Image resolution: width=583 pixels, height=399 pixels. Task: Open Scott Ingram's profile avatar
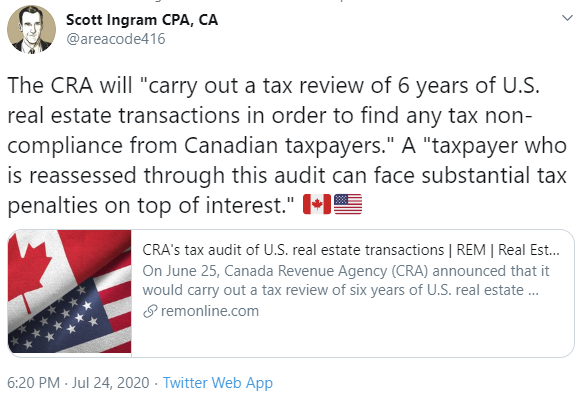(x=32, y=29)
